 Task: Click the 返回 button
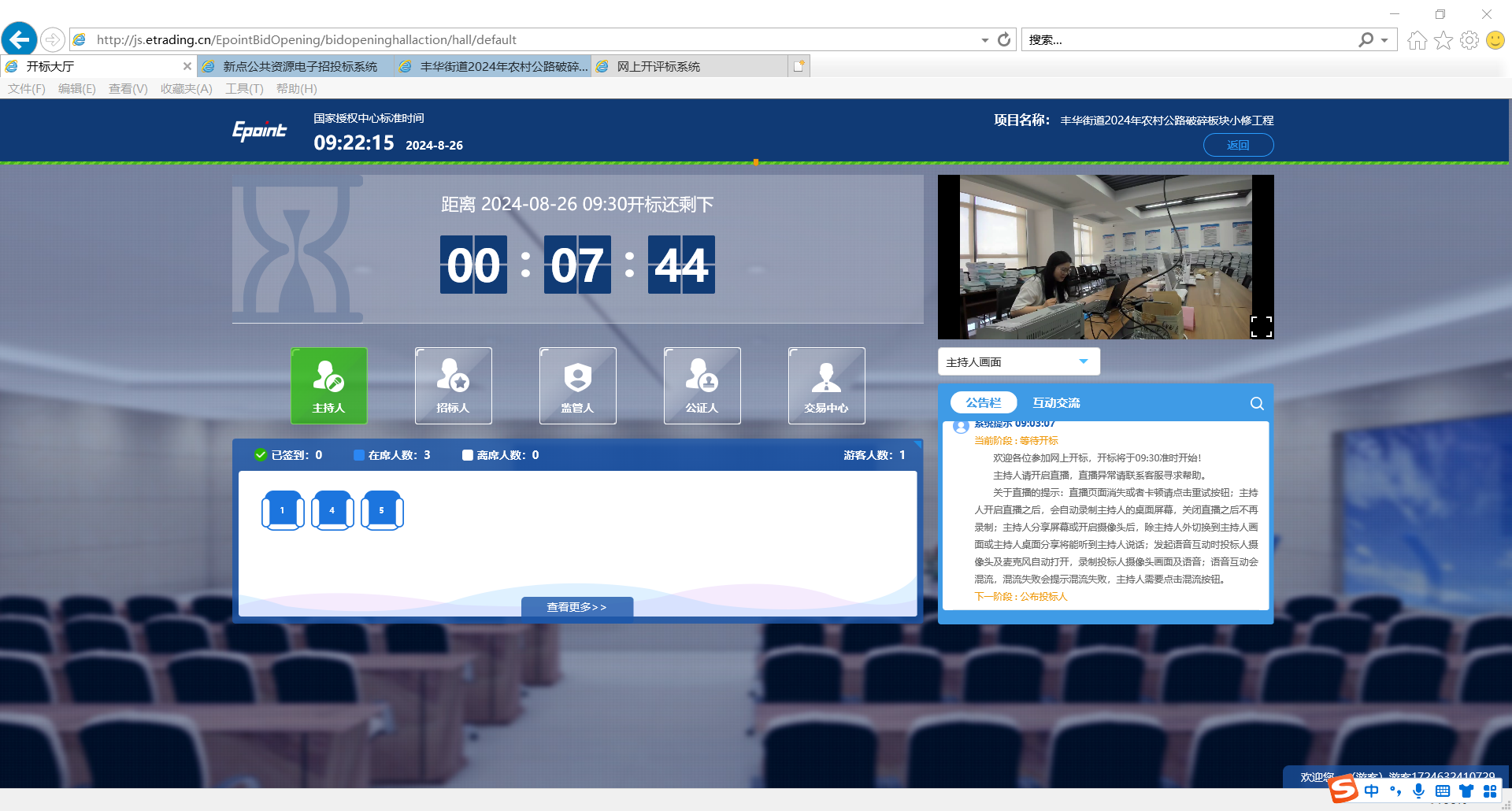[x=1238, y=145]
